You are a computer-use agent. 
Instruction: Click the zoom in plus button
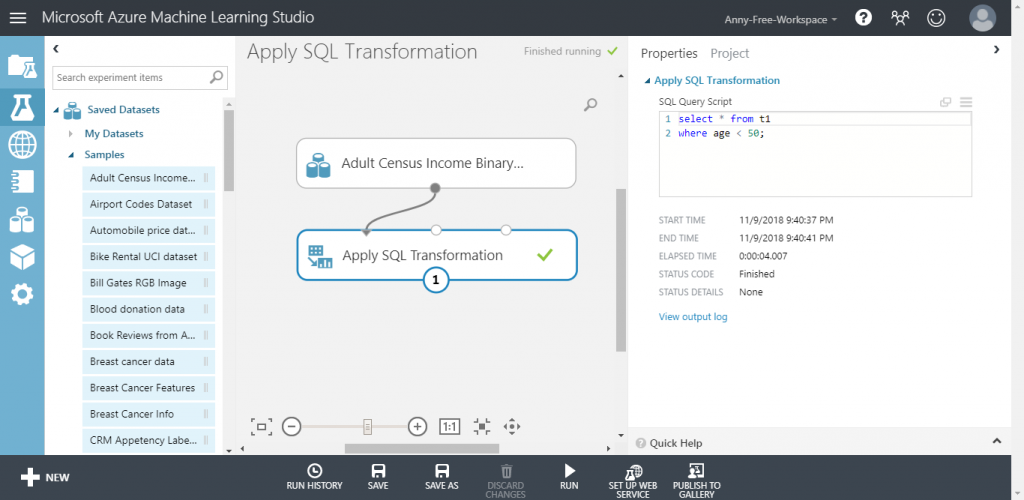click(x=417, y=427)
